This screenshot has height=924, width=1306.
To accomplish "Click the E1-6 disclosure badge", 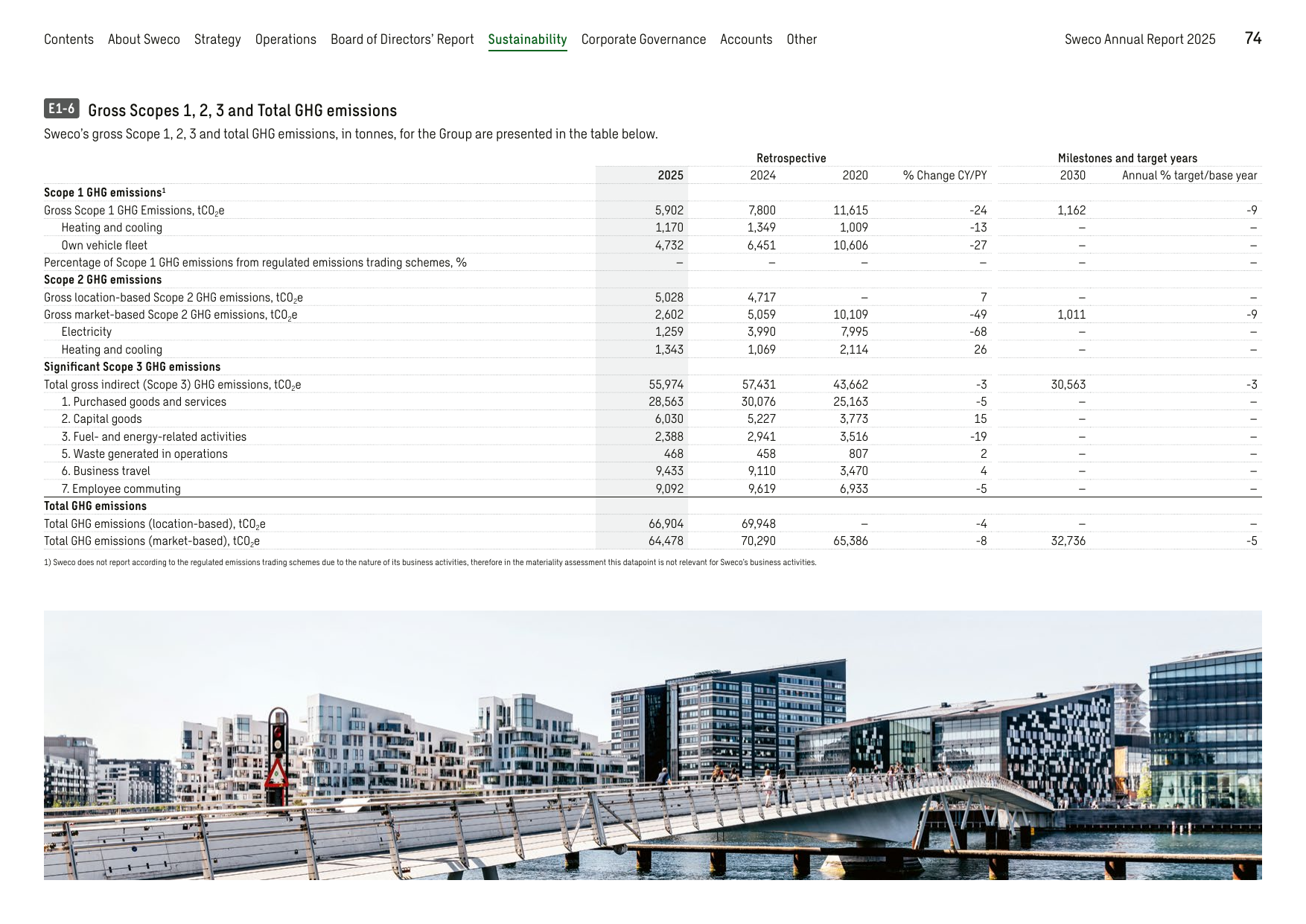I will click(x=62, y=109).
